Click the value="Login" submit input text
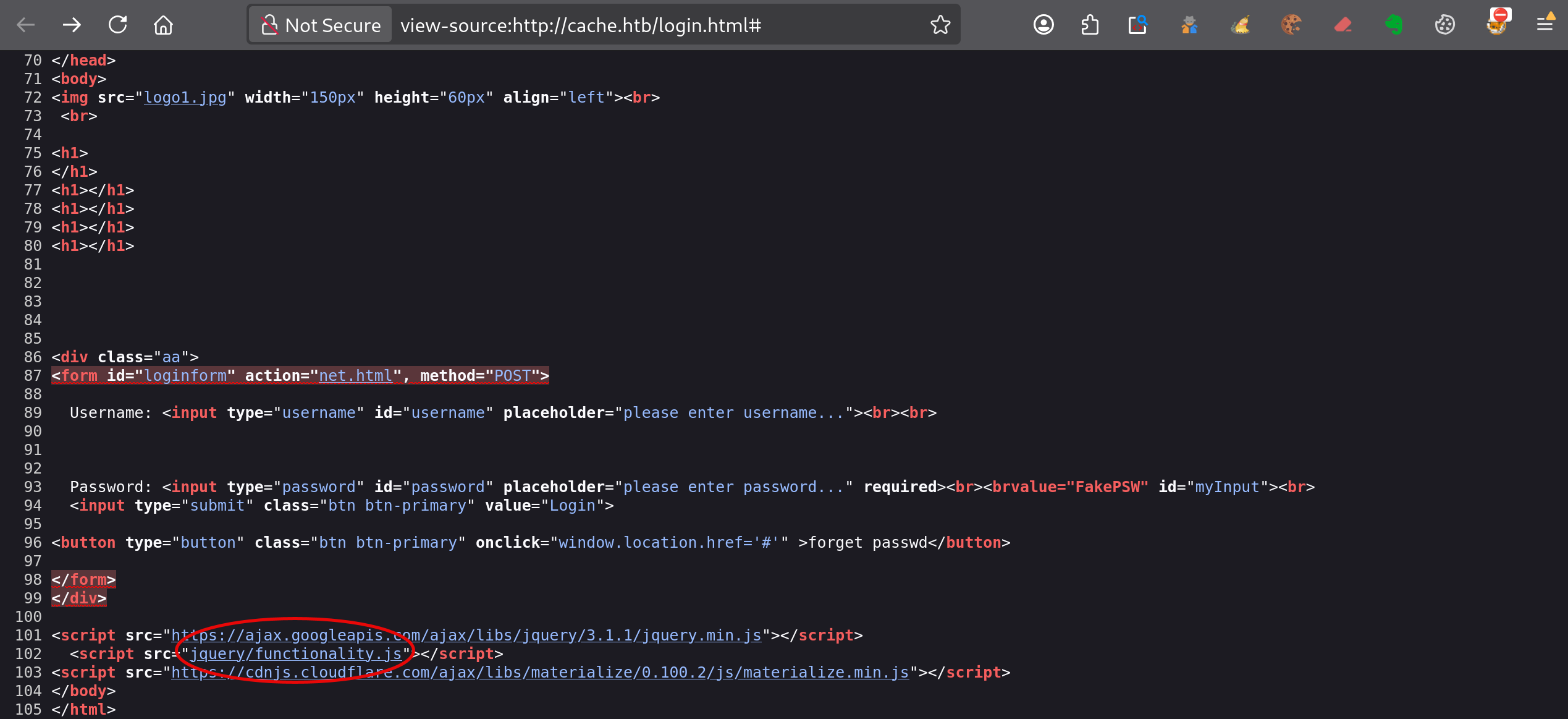This screenshot has width=1568, height=719. [x=545, y=506]
